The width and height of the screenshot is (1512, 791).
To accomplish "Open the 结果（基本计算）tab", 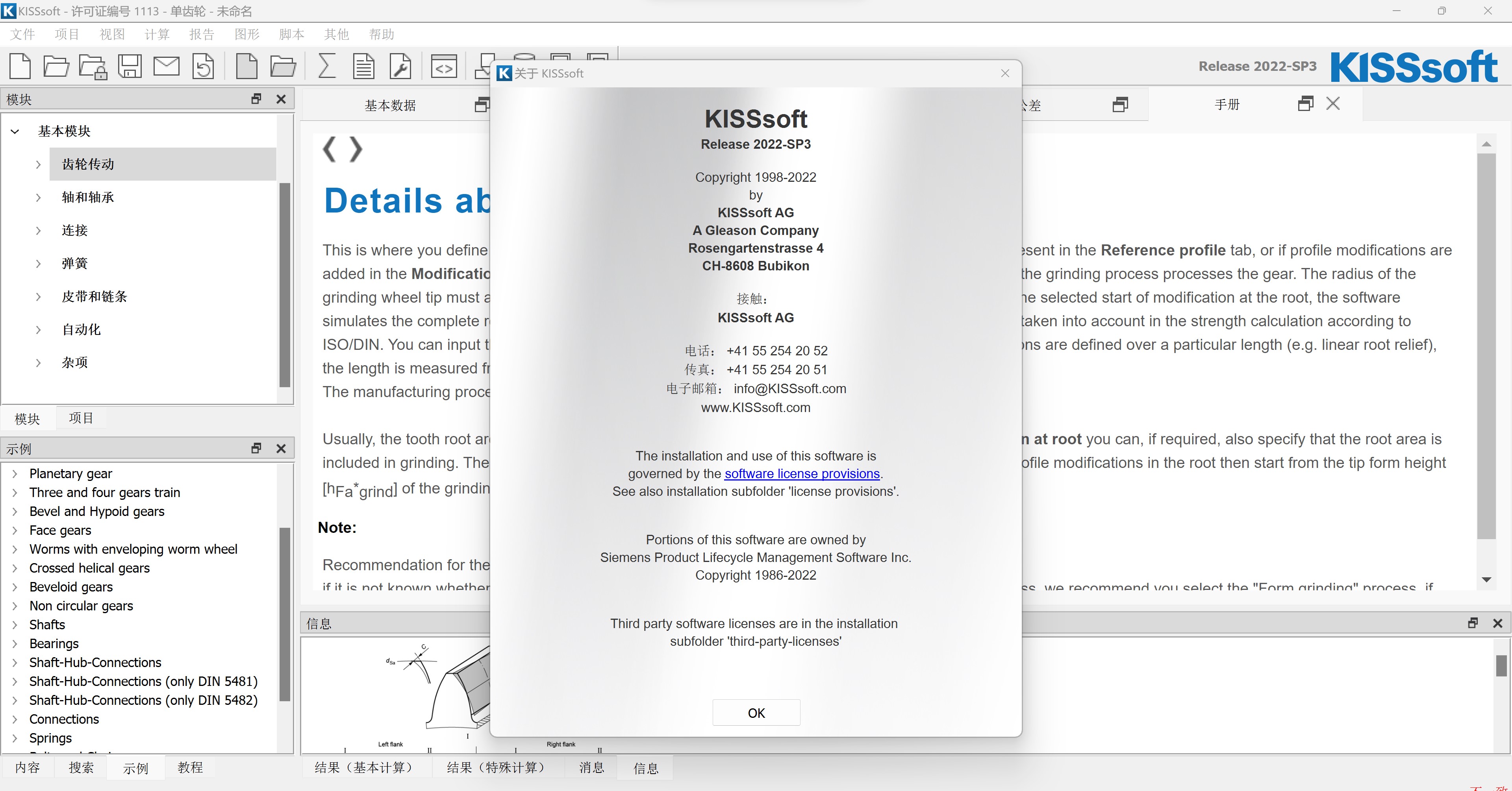I will click(x=366, y=767).
